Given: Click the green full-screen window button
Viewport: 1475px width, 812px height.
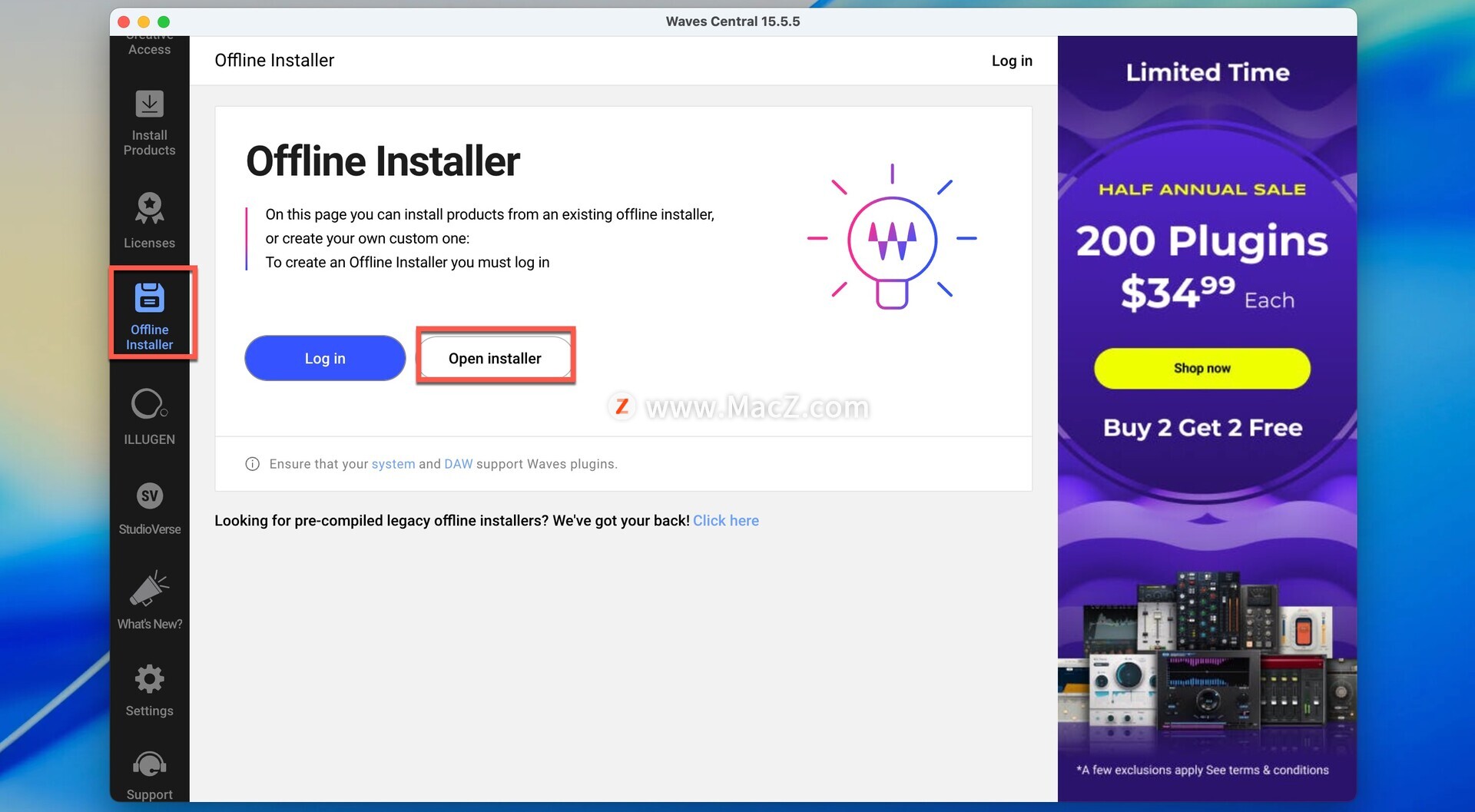Looking at the screenshot, I should (164, 22).
